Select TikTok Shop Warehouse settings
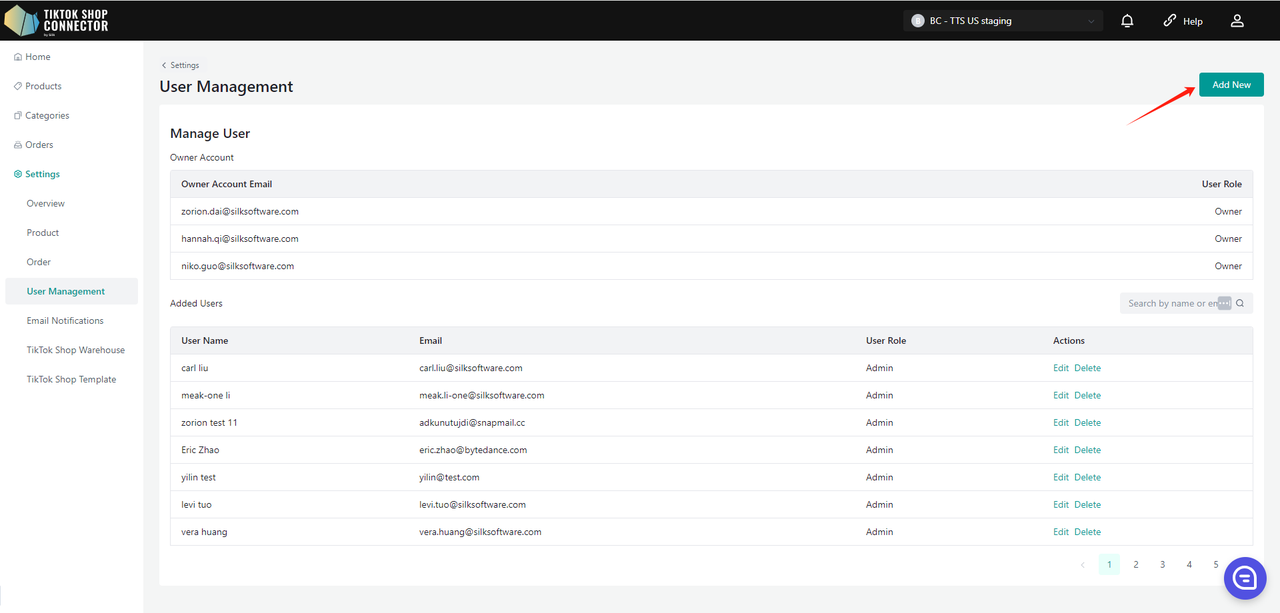Image resolution: width=1280 pixels, height=613 pixels. (x=76, y=350)
